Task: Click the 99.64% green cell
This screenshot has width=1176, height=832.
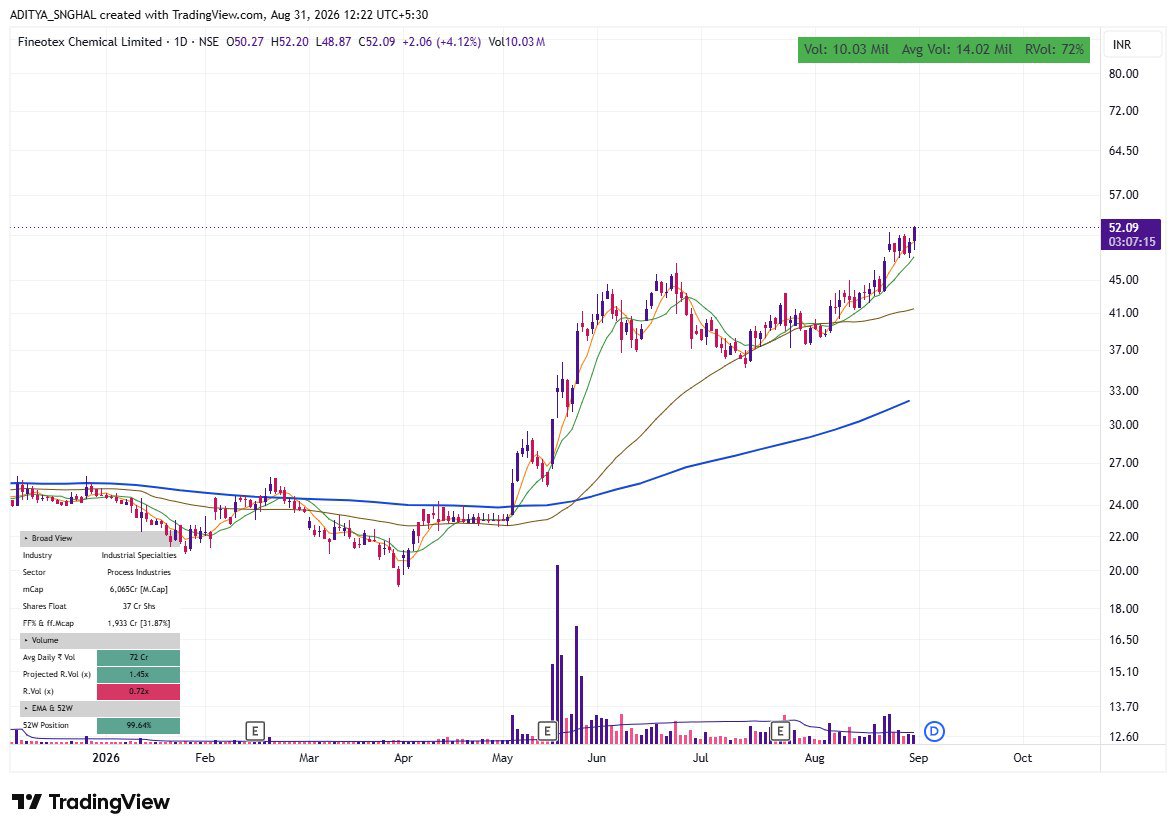Action: (x=139, y=725)
